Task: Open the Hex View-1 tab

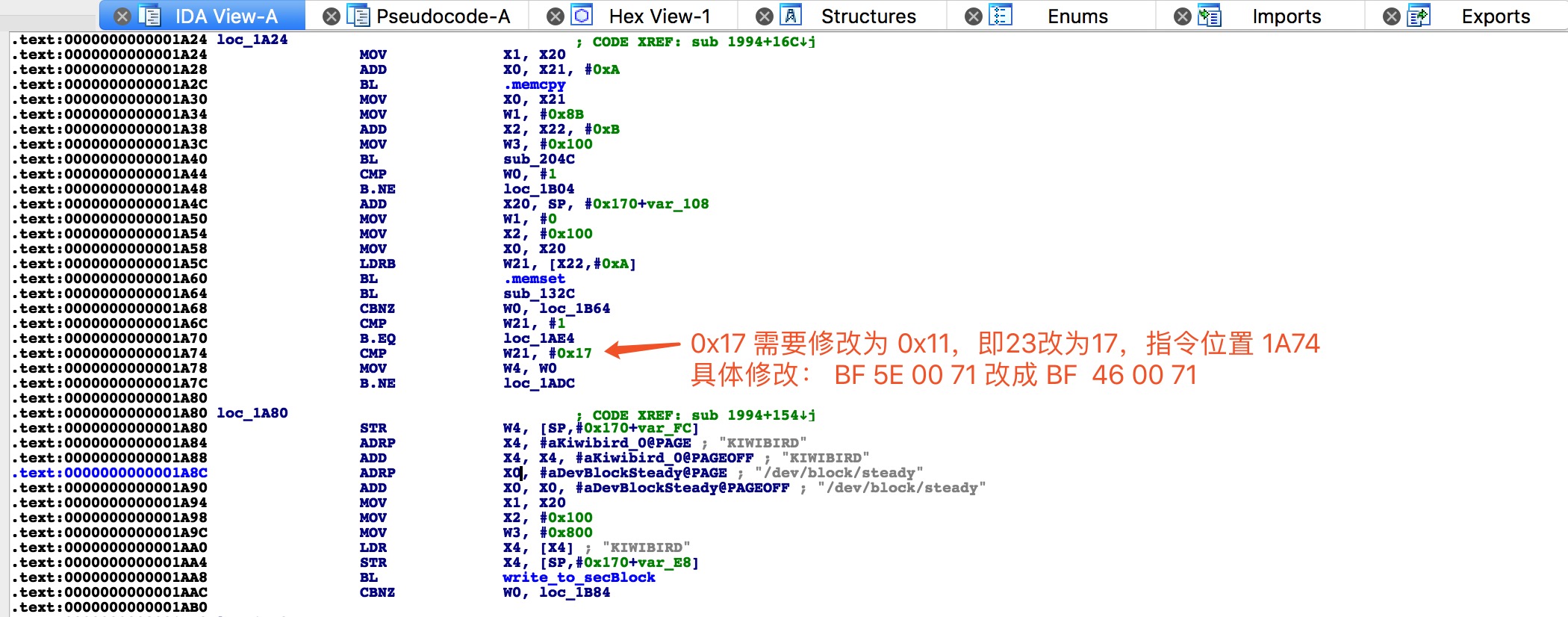Action: pyautogui.click(x=659, y=16)
